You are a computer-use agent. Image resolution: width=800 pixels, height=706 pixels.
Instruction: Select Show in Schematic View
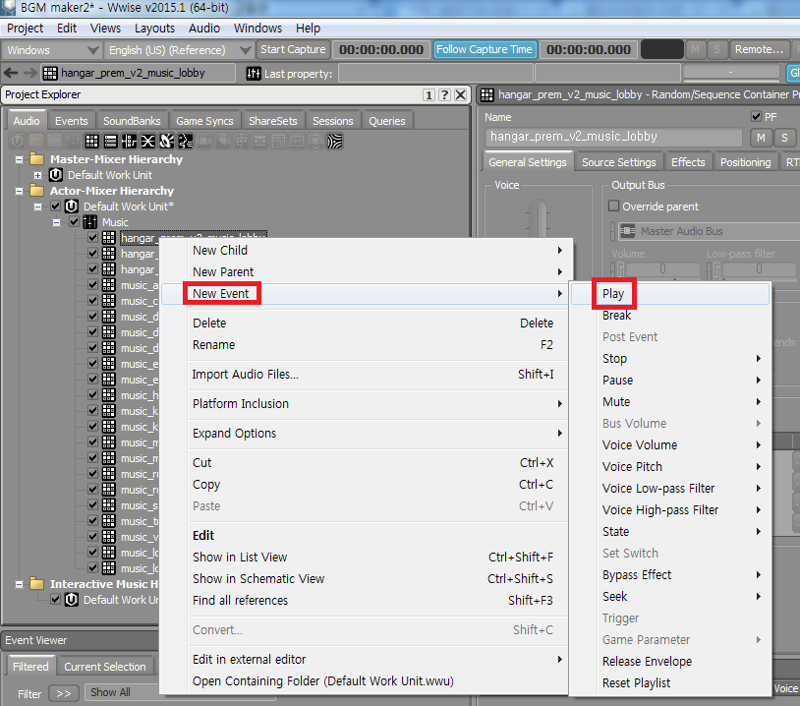tap(378, 578)
